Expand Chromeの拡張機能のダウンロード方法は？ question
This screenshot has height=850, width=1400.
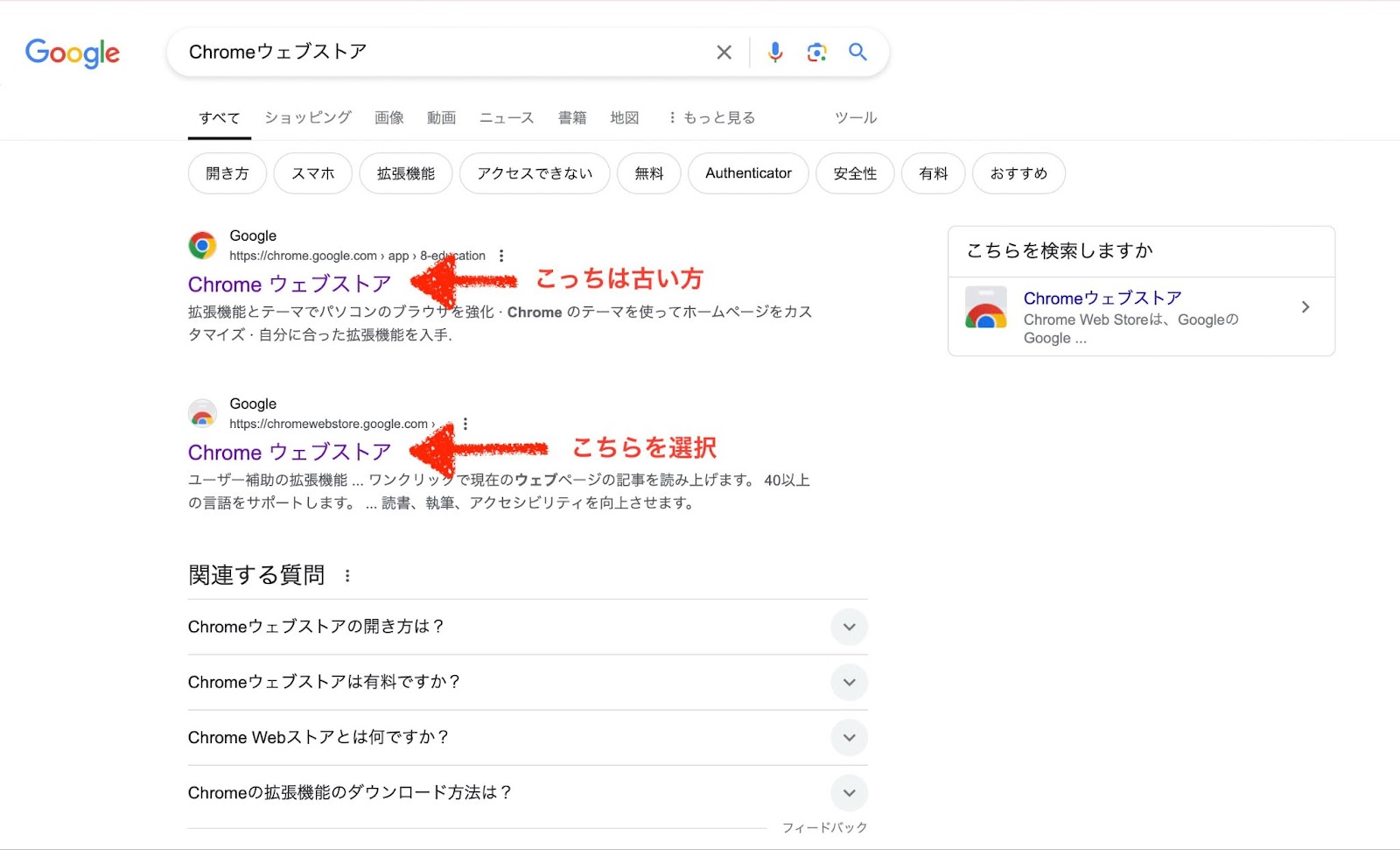coord(528,792)
